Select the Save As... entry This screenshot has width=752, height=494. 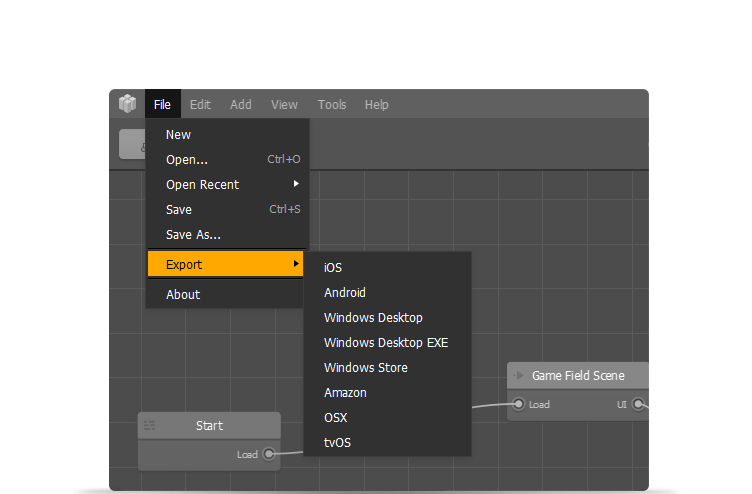point(225,235)
